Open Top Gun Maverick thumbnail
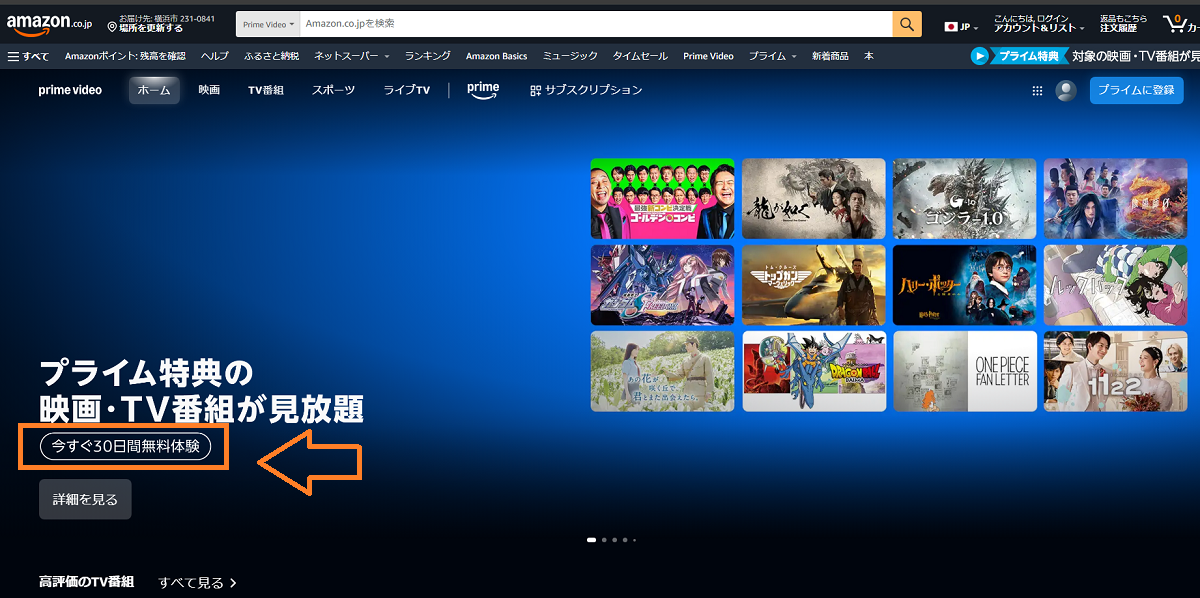The image size is (1200, 598). 813,285
